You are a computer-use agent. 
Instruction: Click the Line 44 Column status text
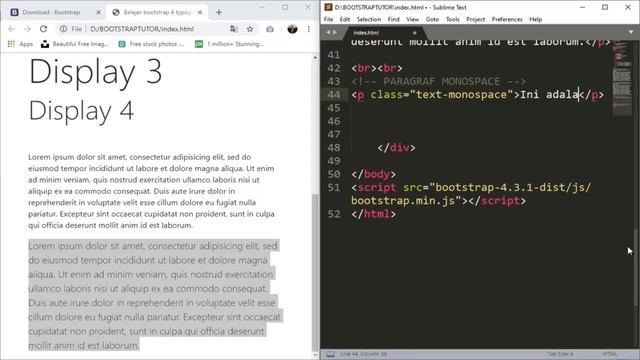point(363,354)
